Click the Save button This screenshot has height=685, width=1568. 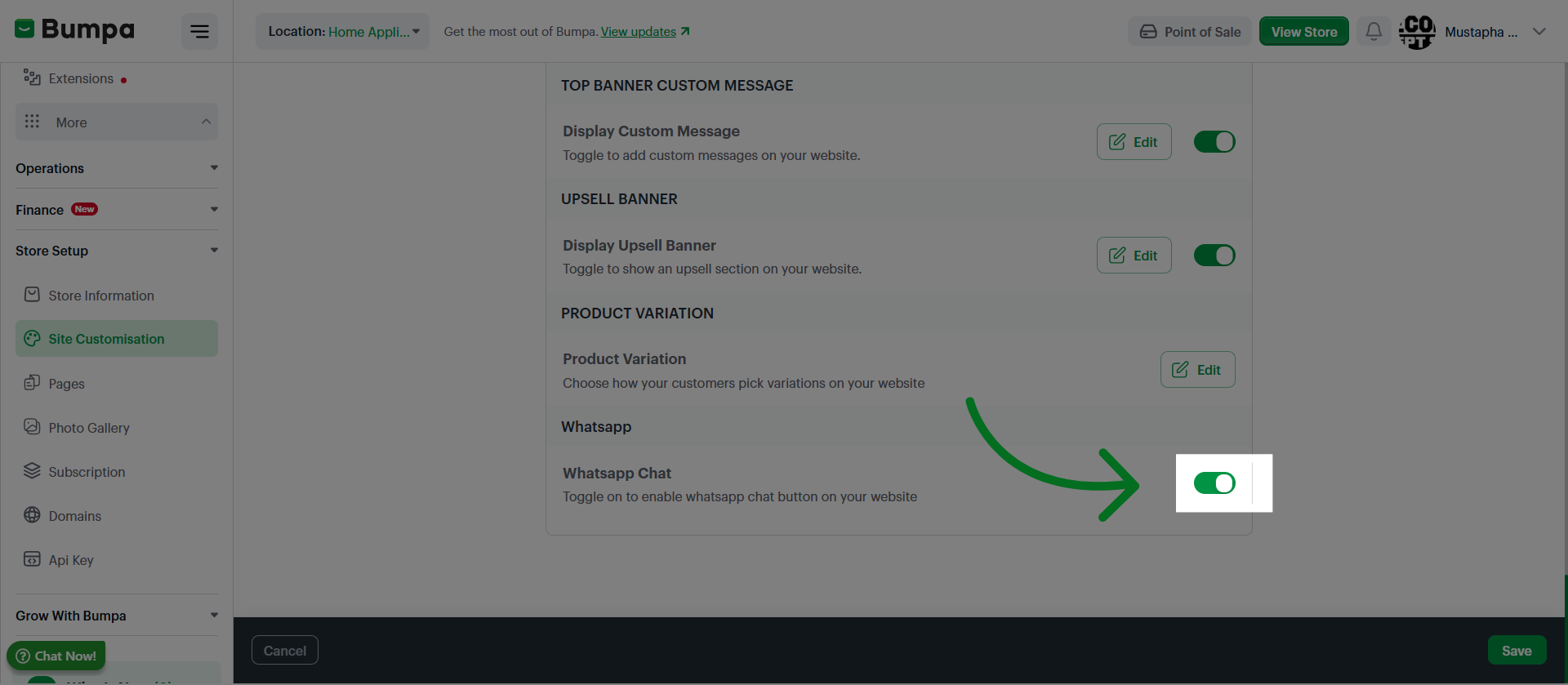[1517, 651]
